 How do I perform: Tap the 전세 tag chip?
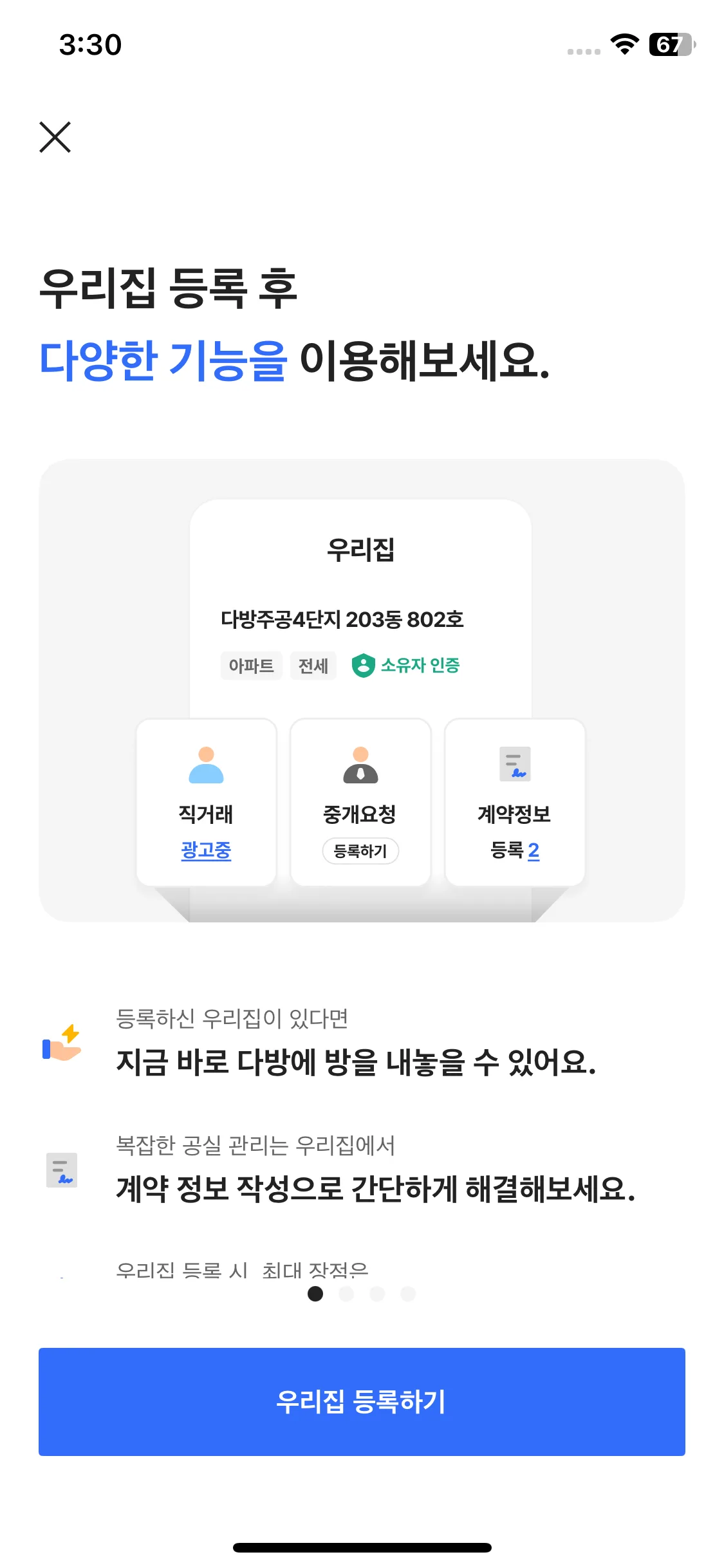point(313,666)
